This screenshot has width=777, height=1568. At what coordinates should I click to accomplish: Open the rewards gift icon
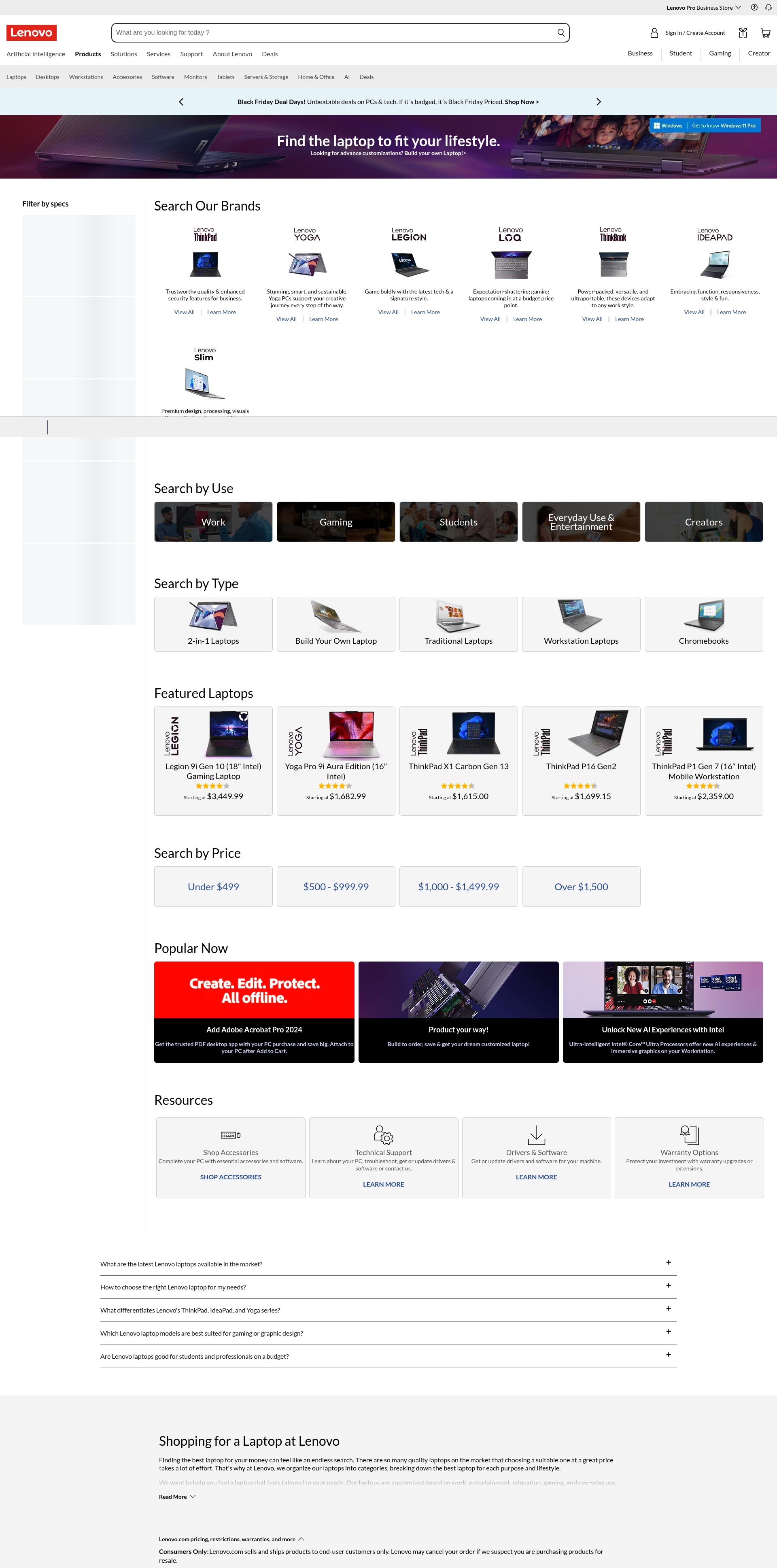743,33
